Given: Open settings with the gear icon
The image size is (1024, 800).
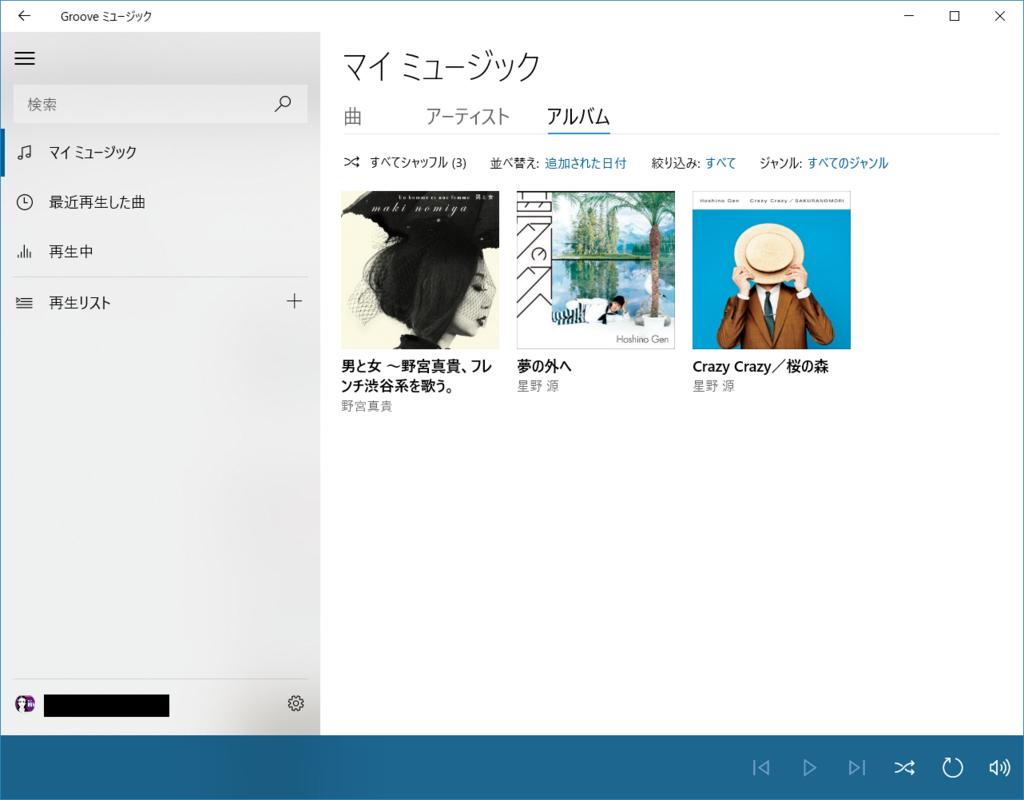Looking at the screenshot, I should (x=296, y=703).
